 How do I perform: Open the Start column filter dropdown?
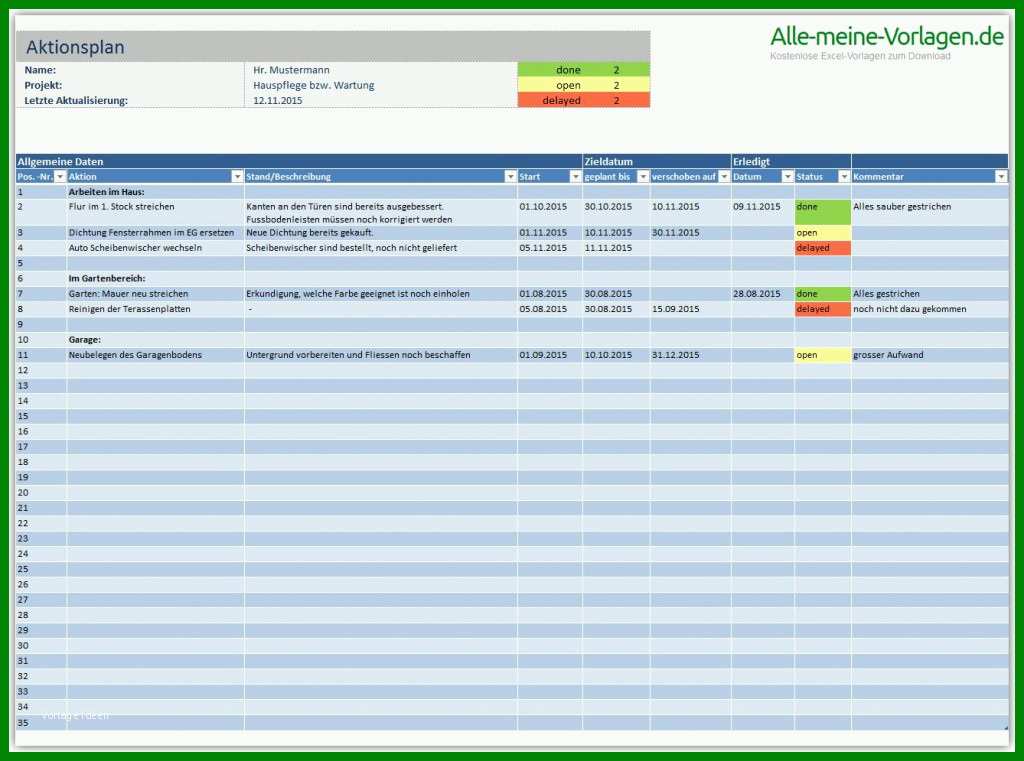tap(575, 176)
